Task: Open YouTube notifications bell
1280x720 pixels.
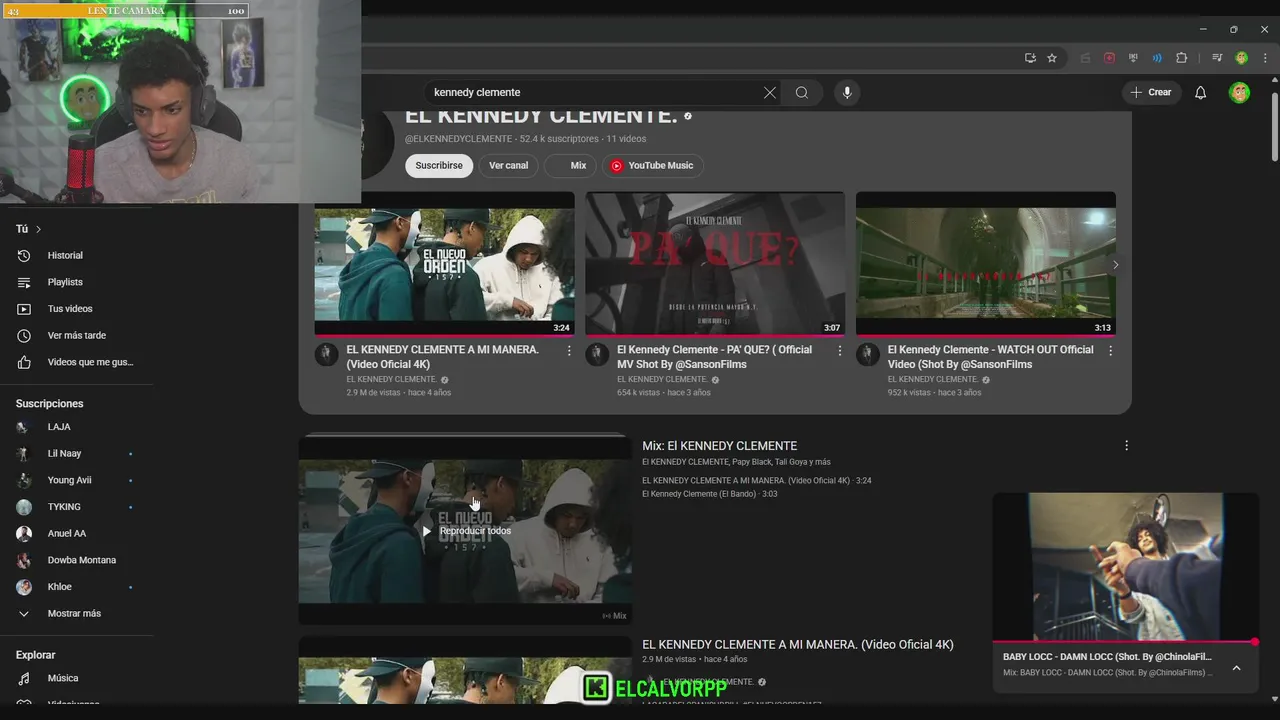Action: click(1200, 92)
